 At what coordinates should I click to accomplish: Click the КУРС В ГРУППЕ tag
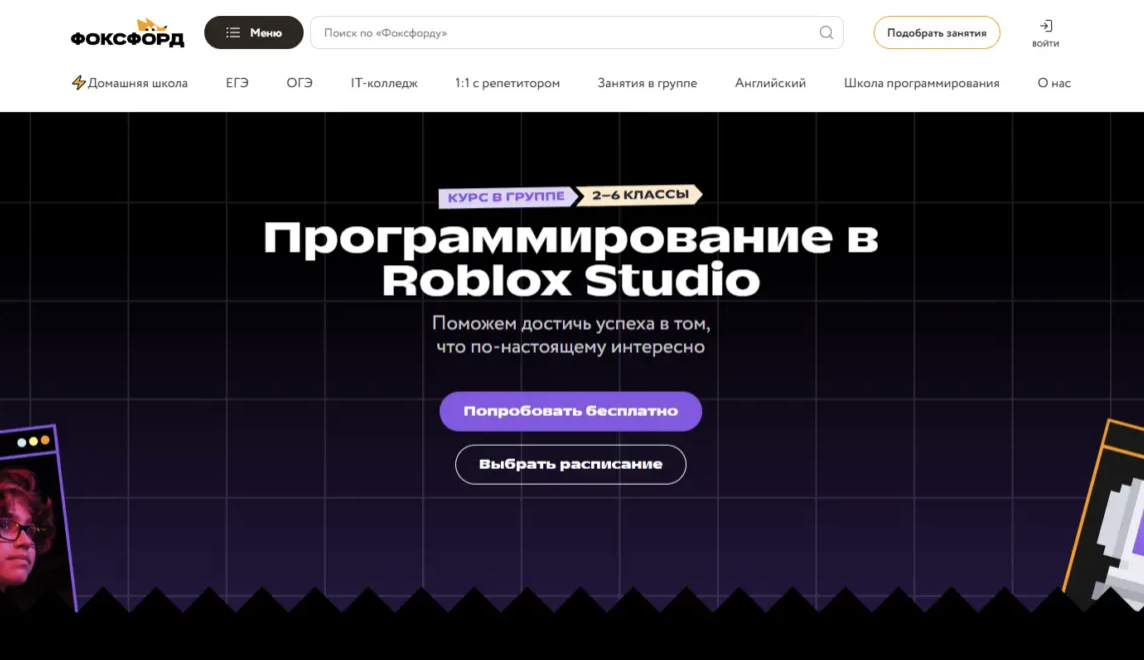(506, 197)
